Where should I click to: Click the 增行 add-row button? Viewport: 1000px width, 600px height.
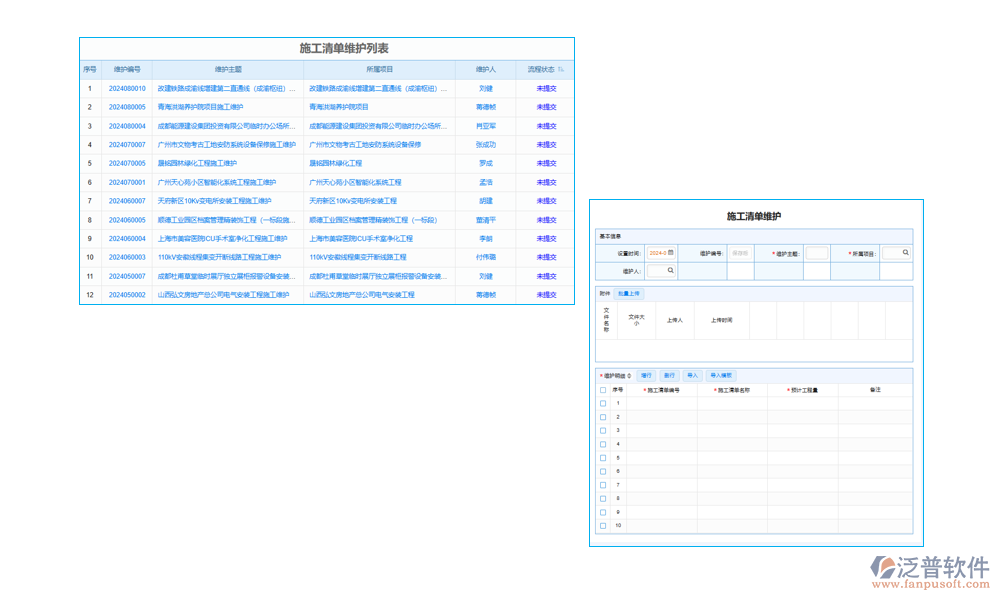point(646,374)
